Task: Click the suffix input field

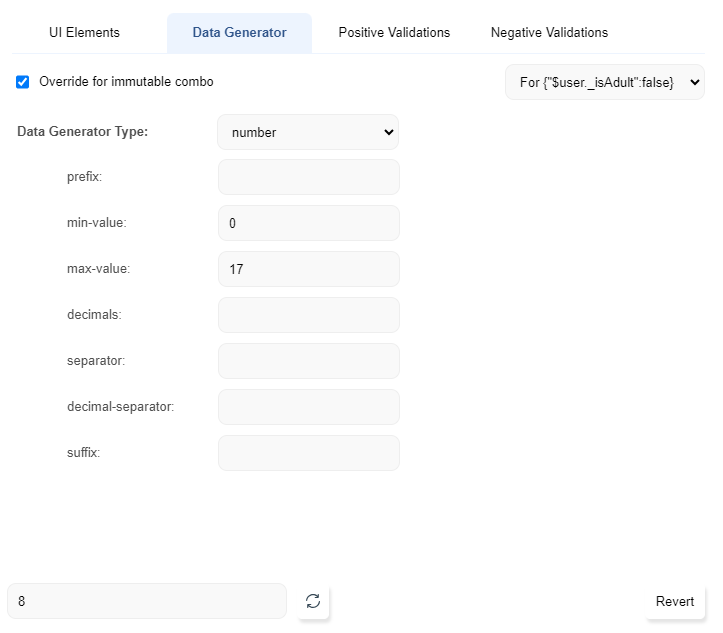Action: (x=308, y=453)
